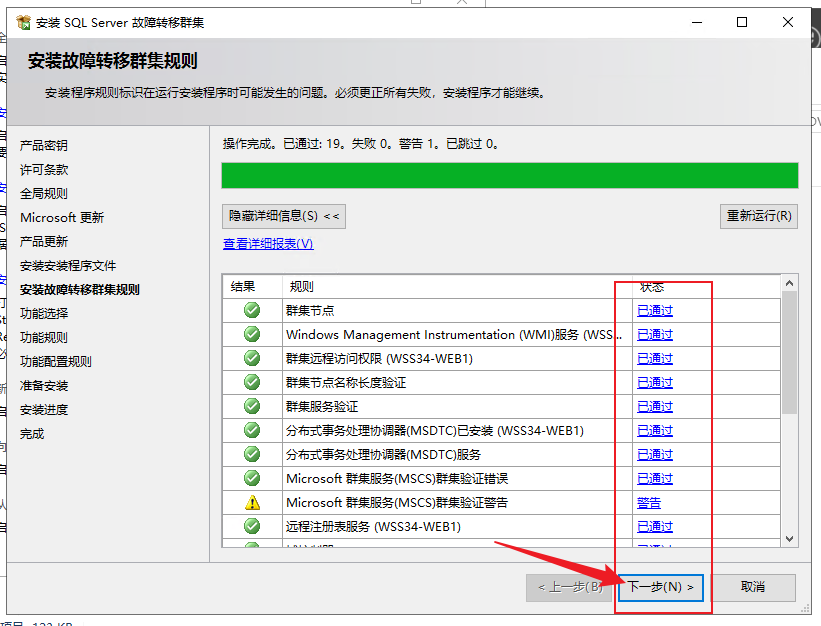Proceed with 下一步(N) button
Viewport: 821px width, 626px height.
click(661, 587)
